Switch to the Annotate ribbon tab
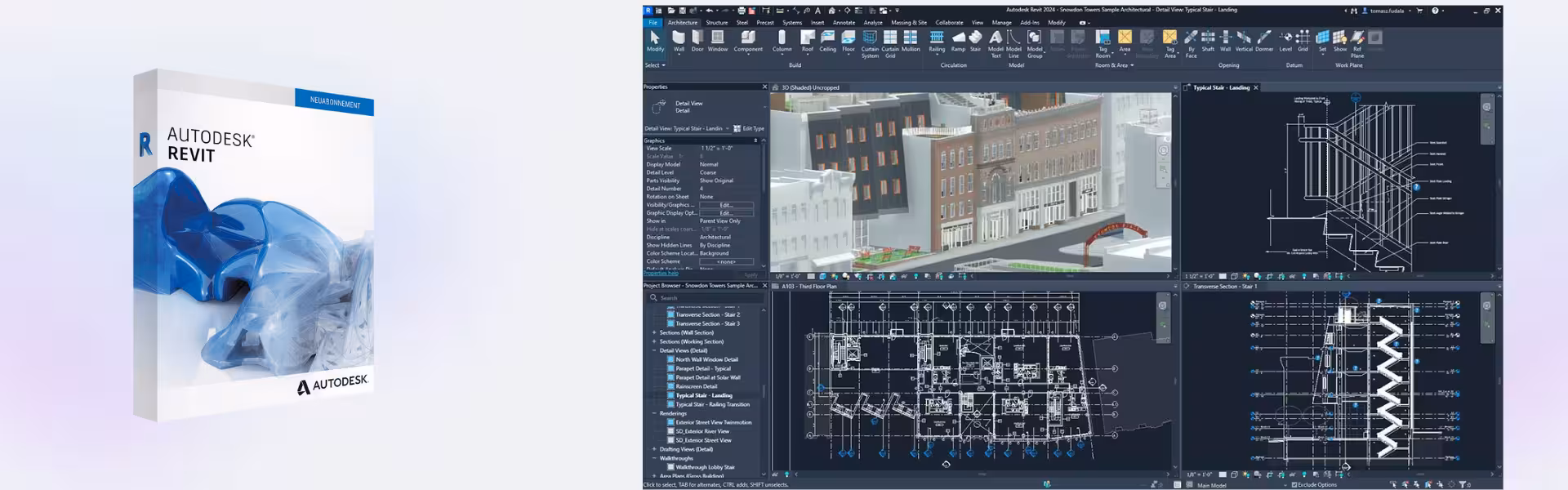Screen dimensions: 1568x490 (x=844, y=23)
